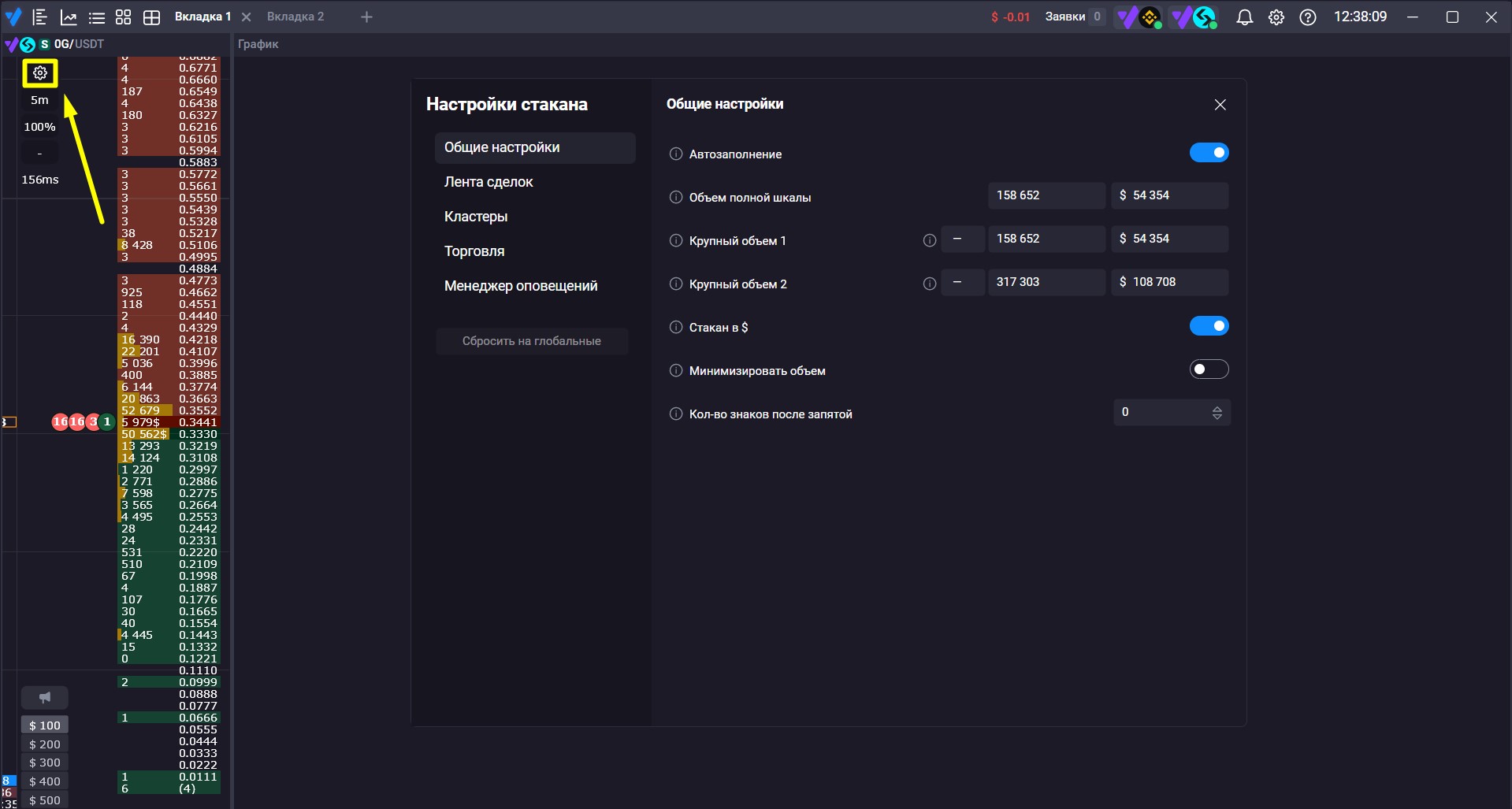The image size is (1512, 809).
Task: Open the График panel header
Action: point(258,44)
